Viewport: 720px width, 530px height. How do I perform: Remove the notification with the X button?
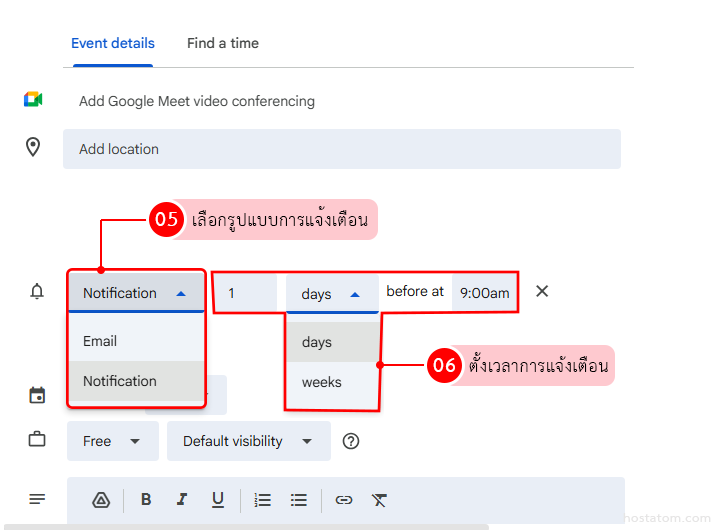pos(542,291)
